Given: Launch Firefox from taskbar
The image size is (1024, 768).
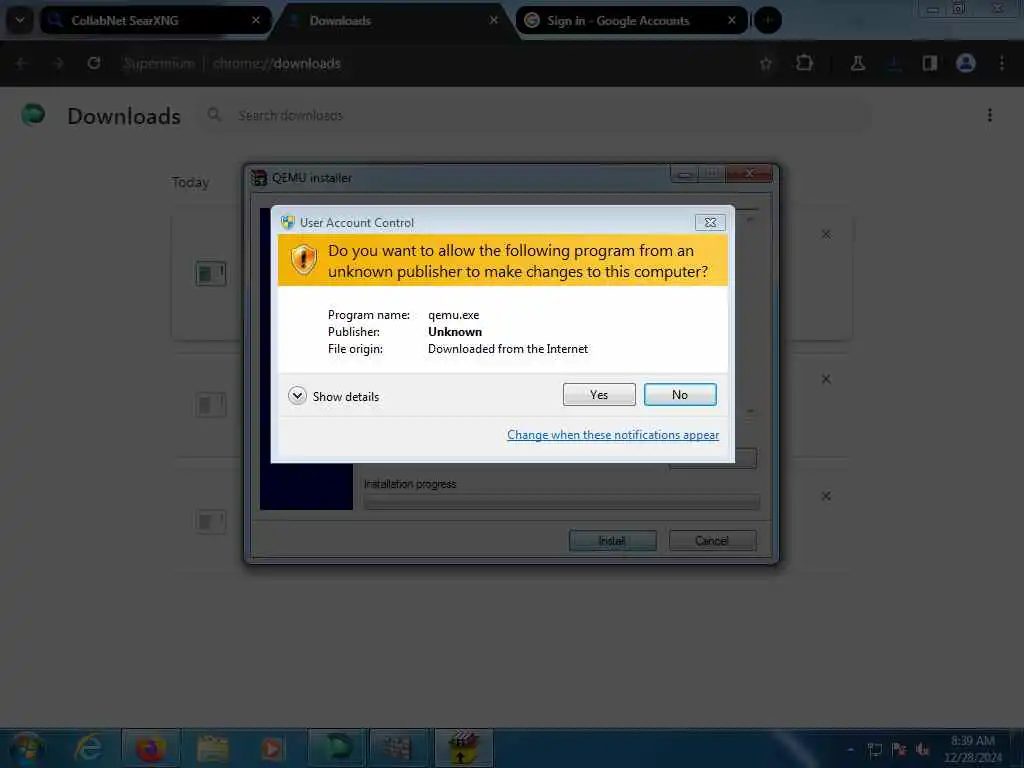Looking at the screenshot, I should [x=150, y=748].
